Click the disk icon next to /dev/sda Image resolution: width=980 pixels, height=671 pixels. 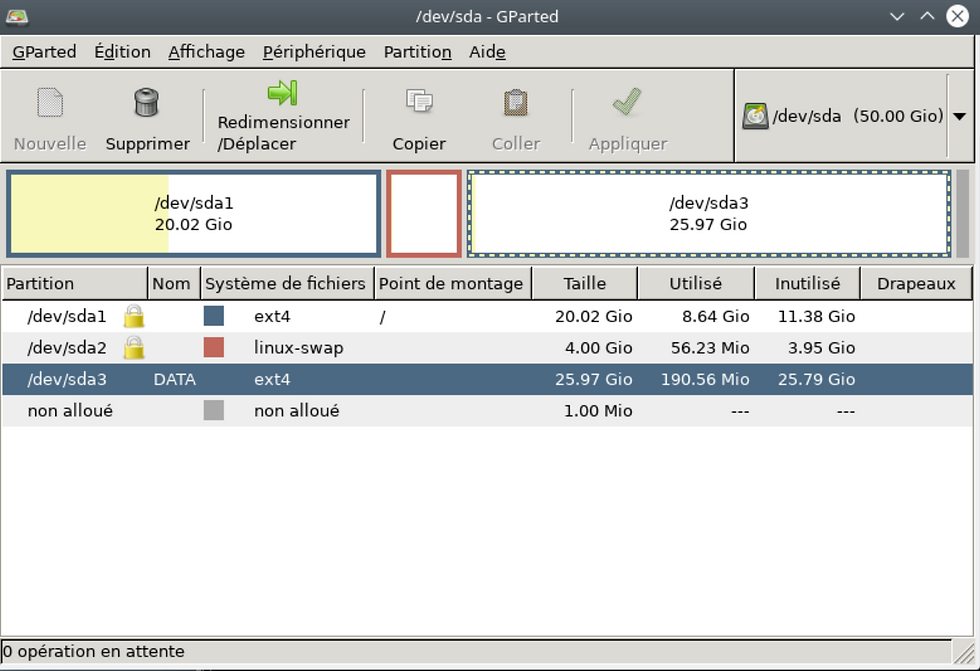click(x=755, y=116)
